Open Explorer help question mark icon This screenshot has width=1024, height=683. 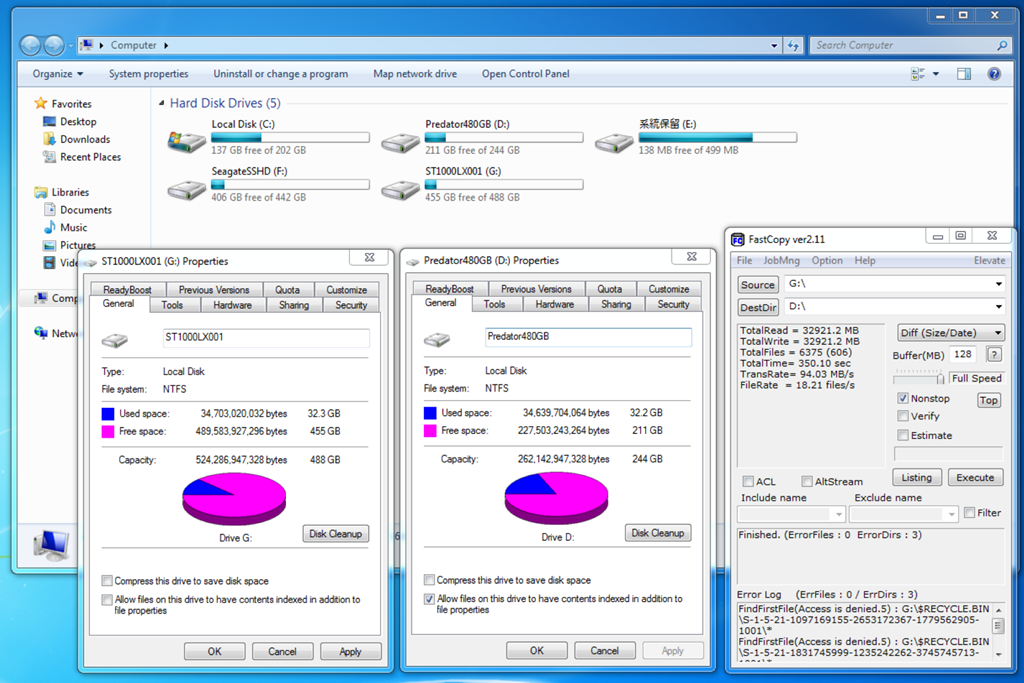tap(994, 74)
